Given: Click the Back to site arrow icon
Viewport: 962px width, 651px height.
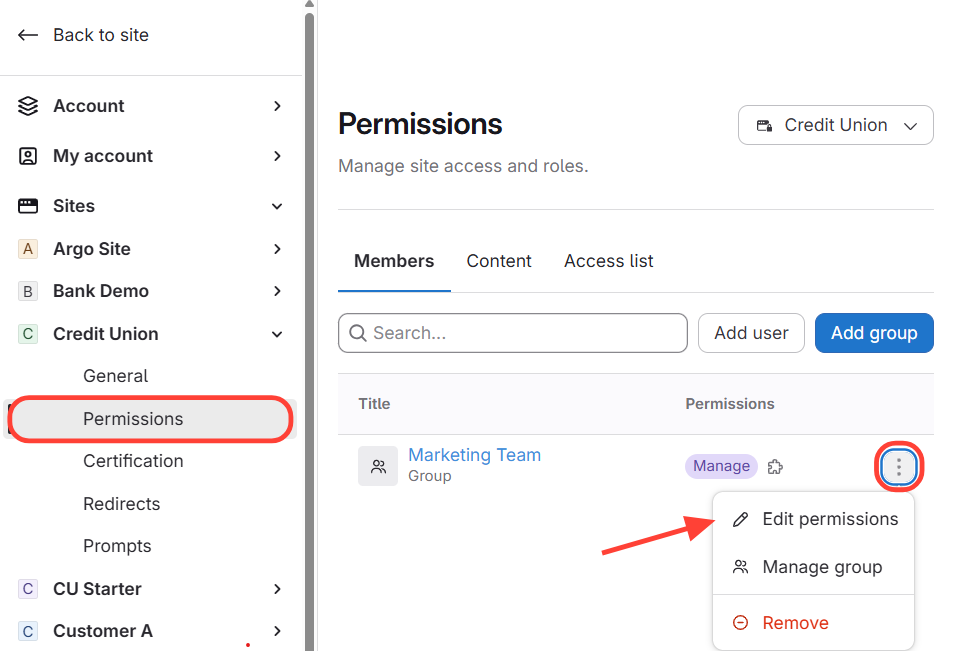Looking at the screenshot, I should (x=28, y=35).
